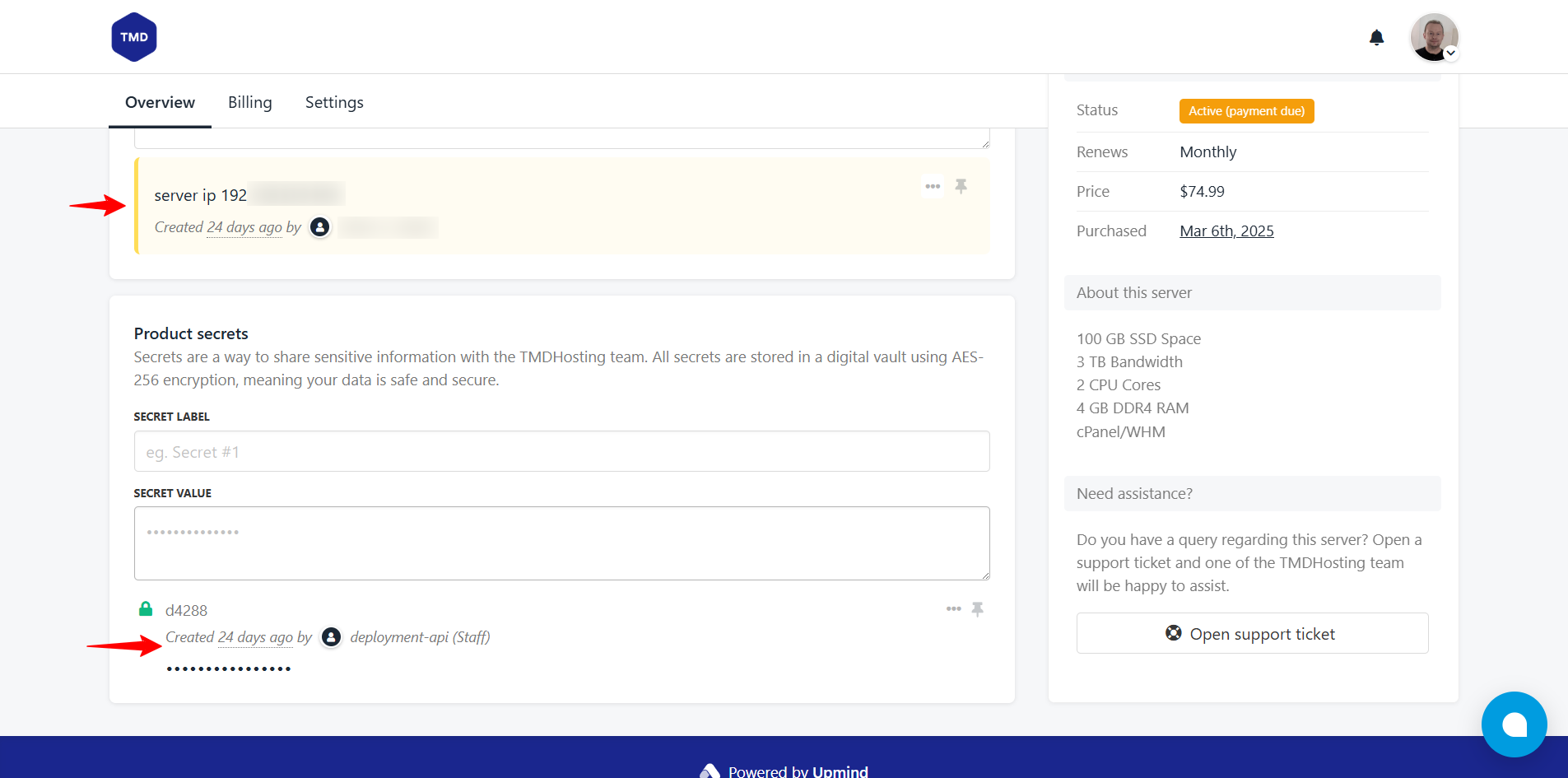Click the '100 GB SSD Space' line
The width and height of the screenshot is (1568, 778).
(x=1138, y=339)
